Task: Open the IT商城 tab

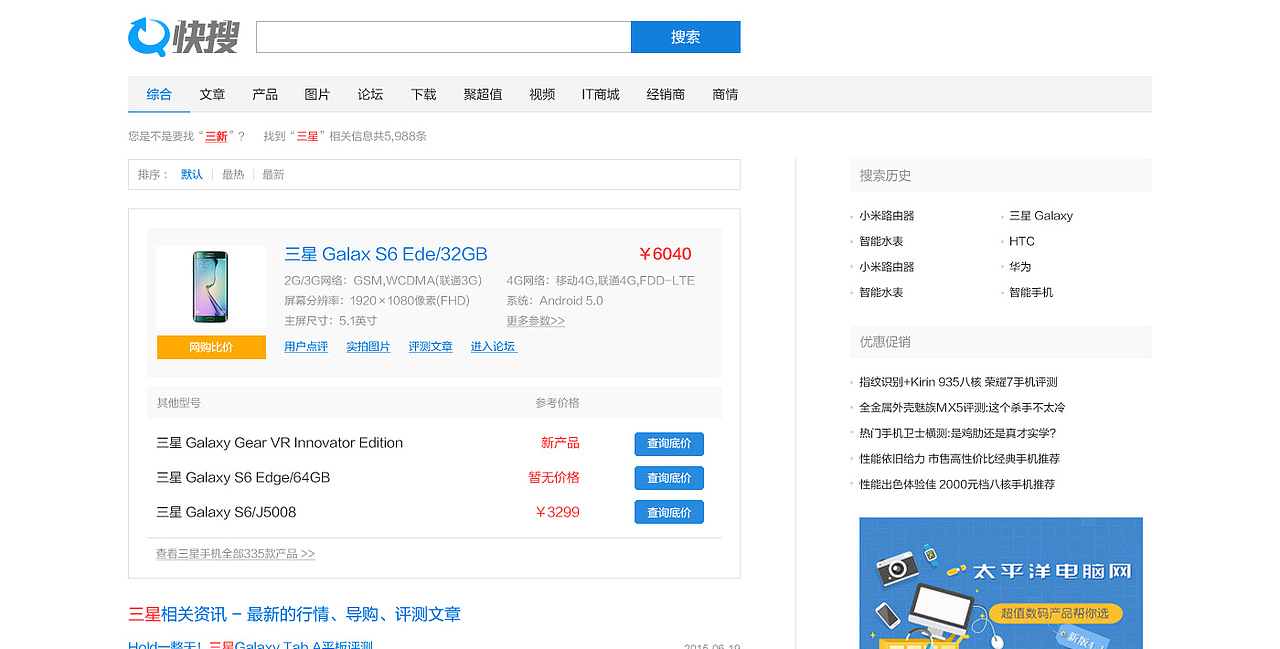Action: tap(601, 94)
